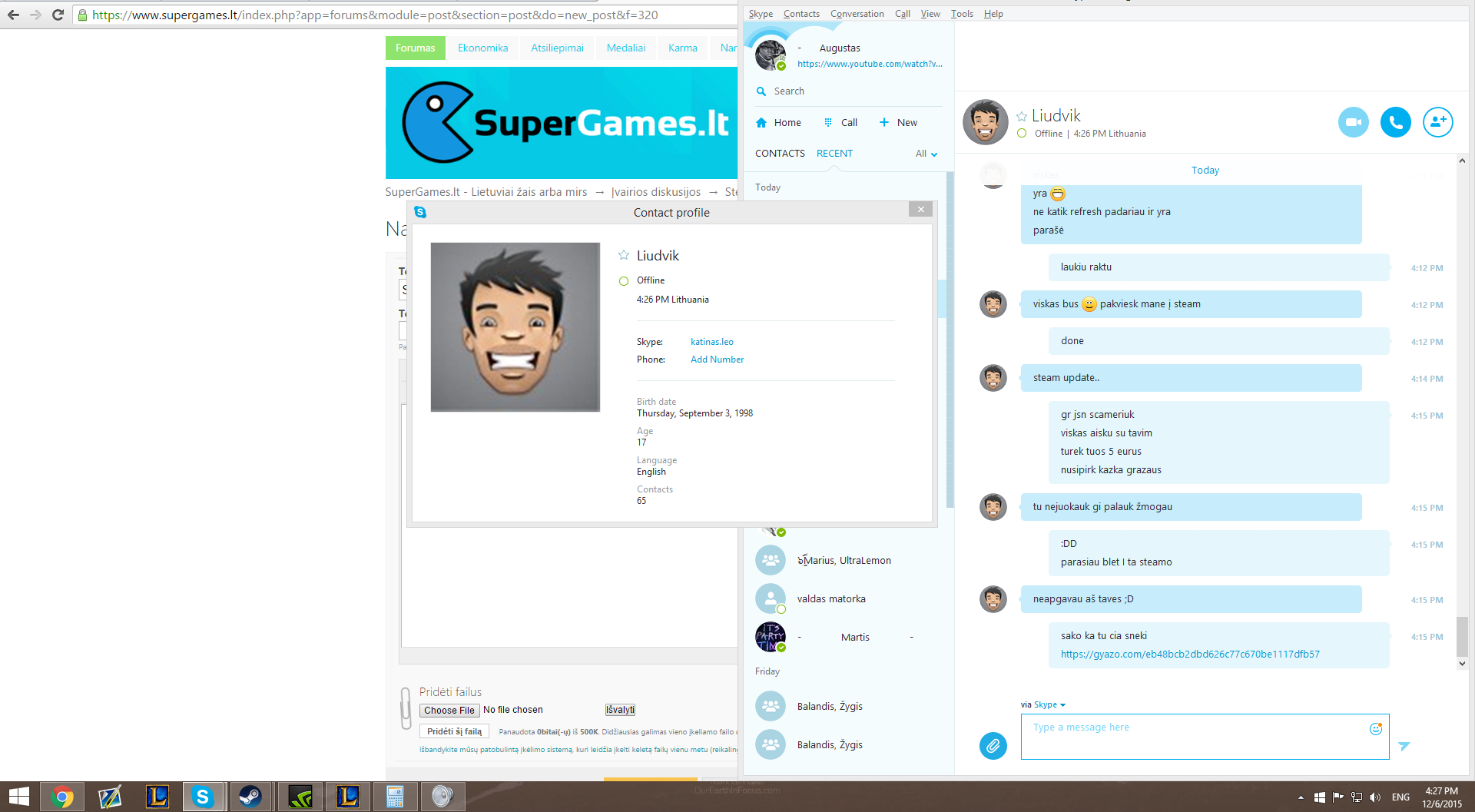The width and height of the screenshot is (1475, 812).
Task: Click the Add Number link
Action: tap(717, 360)
